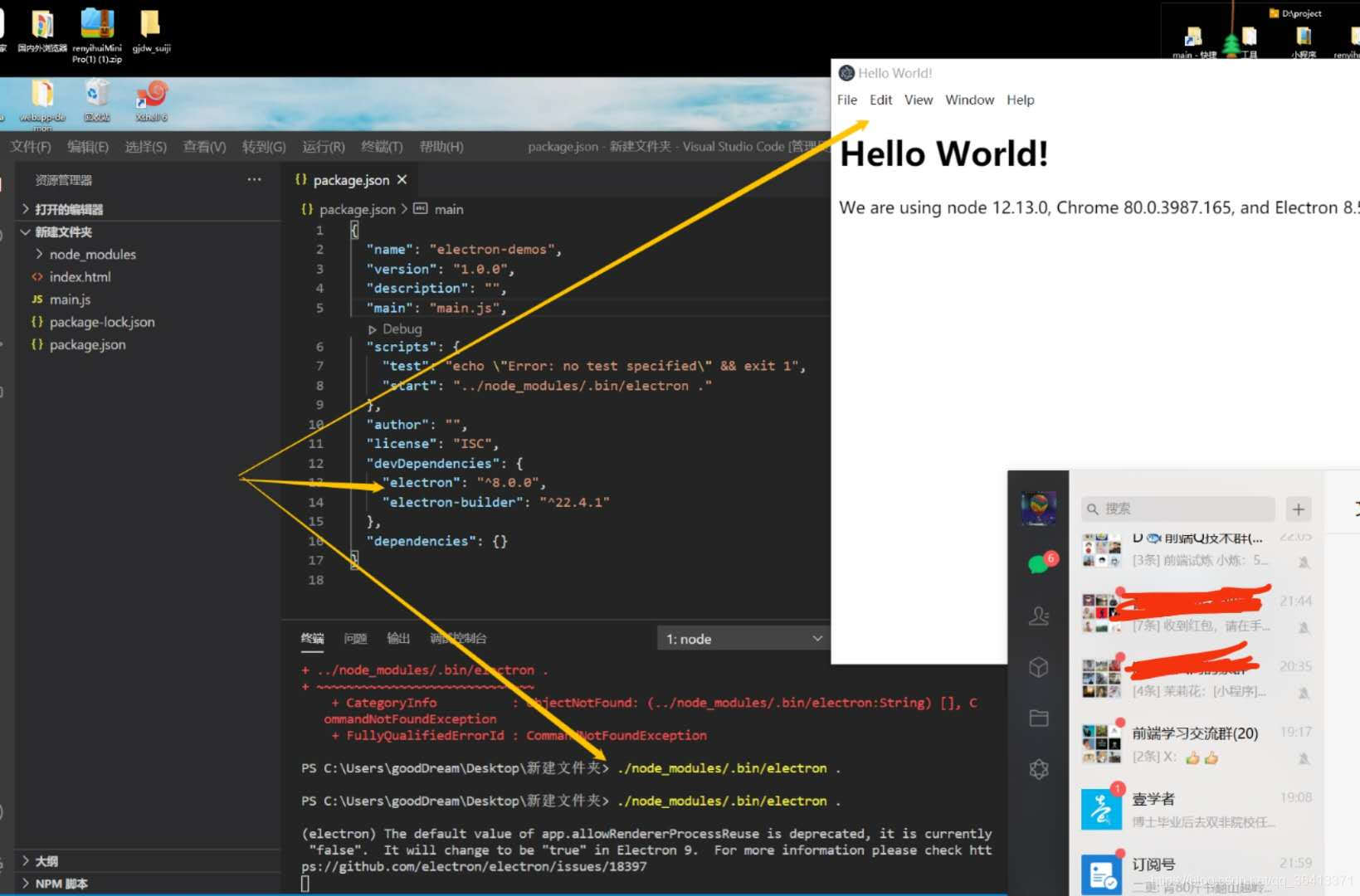
Task: Click the package.json breadcrumb
Action: 357,209
